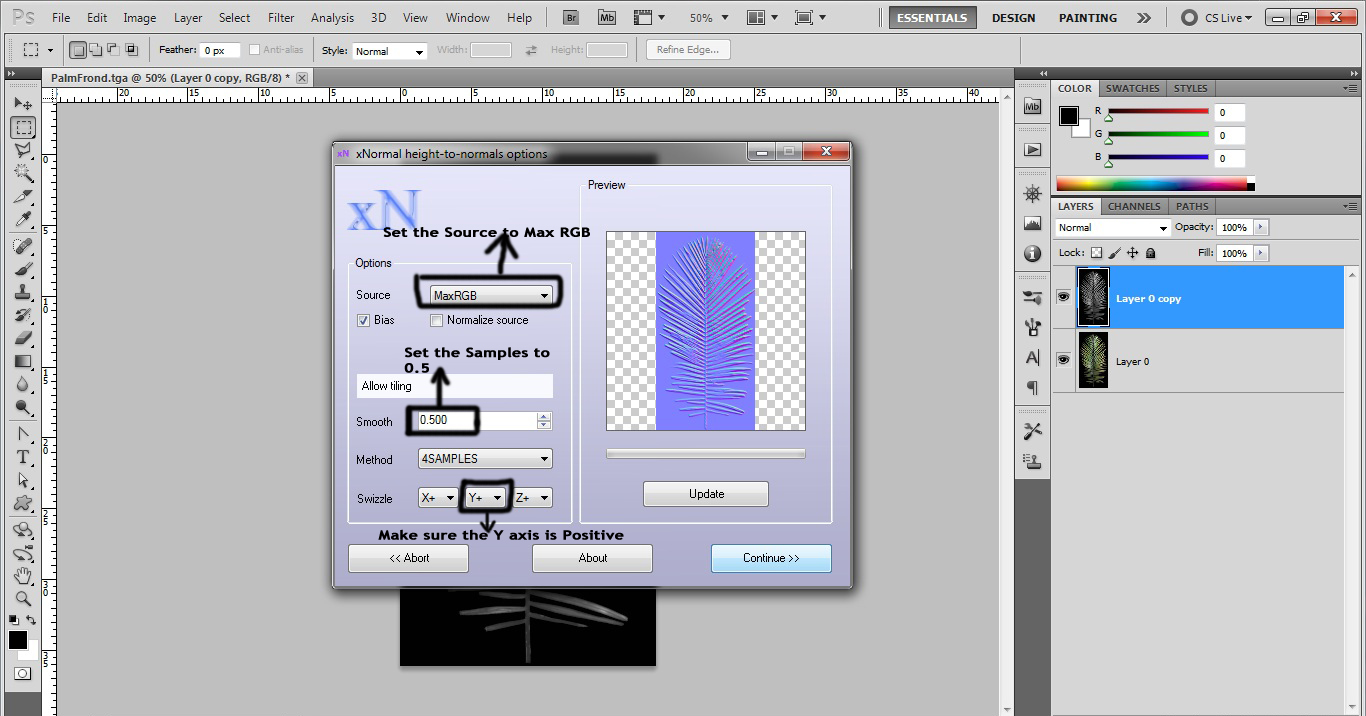Viewport: 1366px width, 716px height.
Task: Toggle lock transparent pixels
Action: coord(1097,254)
